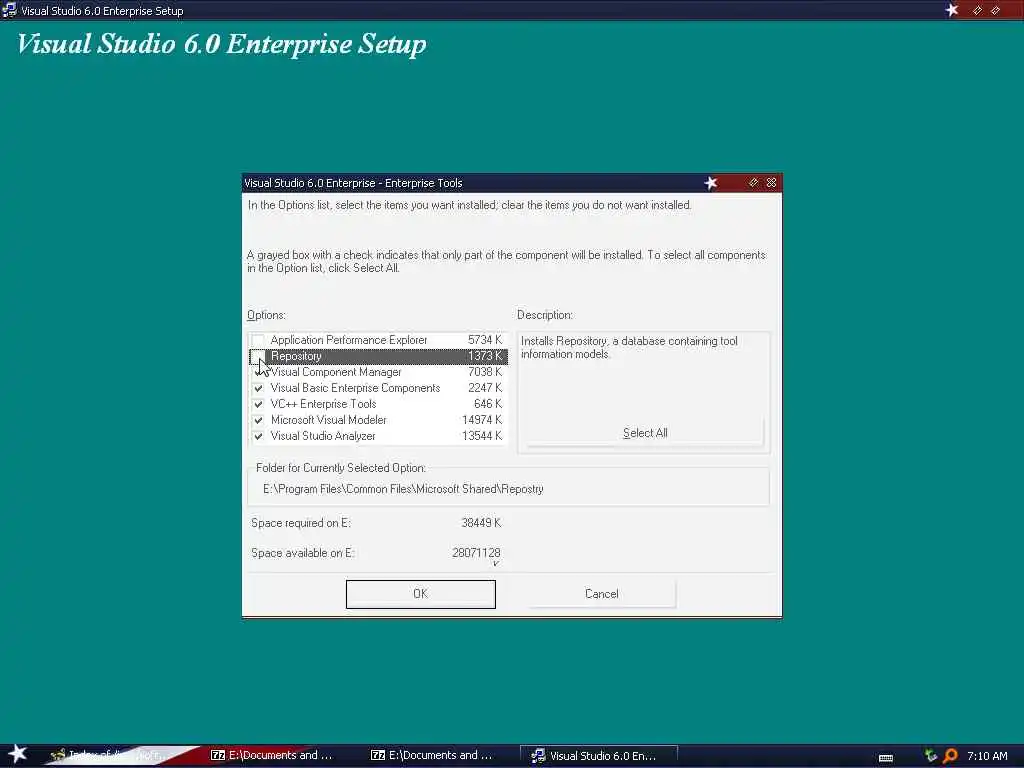The image size is (1024, 768).
Task: Click the 7z icon of the second E:\Documents taskbar item
Action: point(378,755)
